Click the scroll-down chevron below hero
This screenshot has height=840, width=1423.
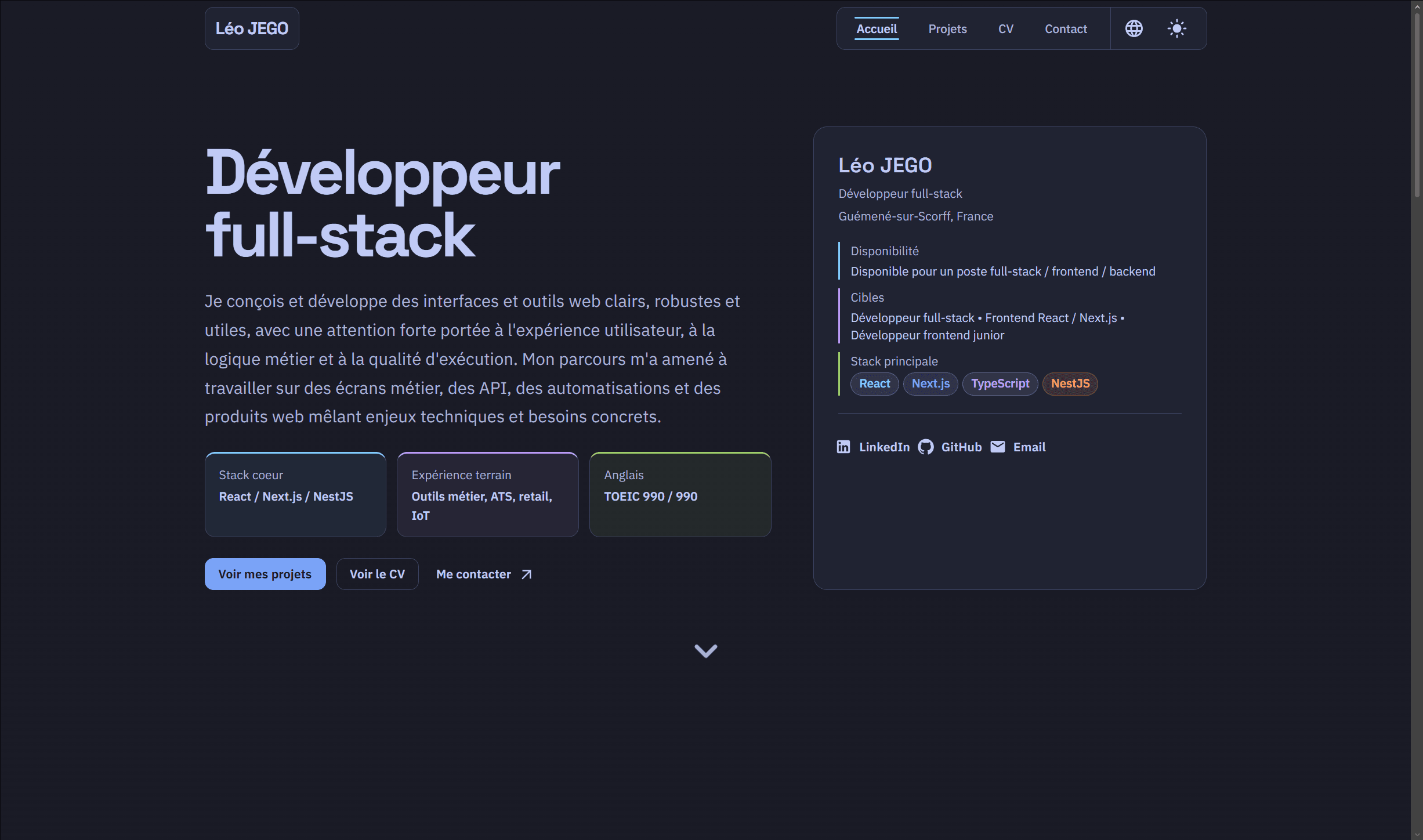706,651
